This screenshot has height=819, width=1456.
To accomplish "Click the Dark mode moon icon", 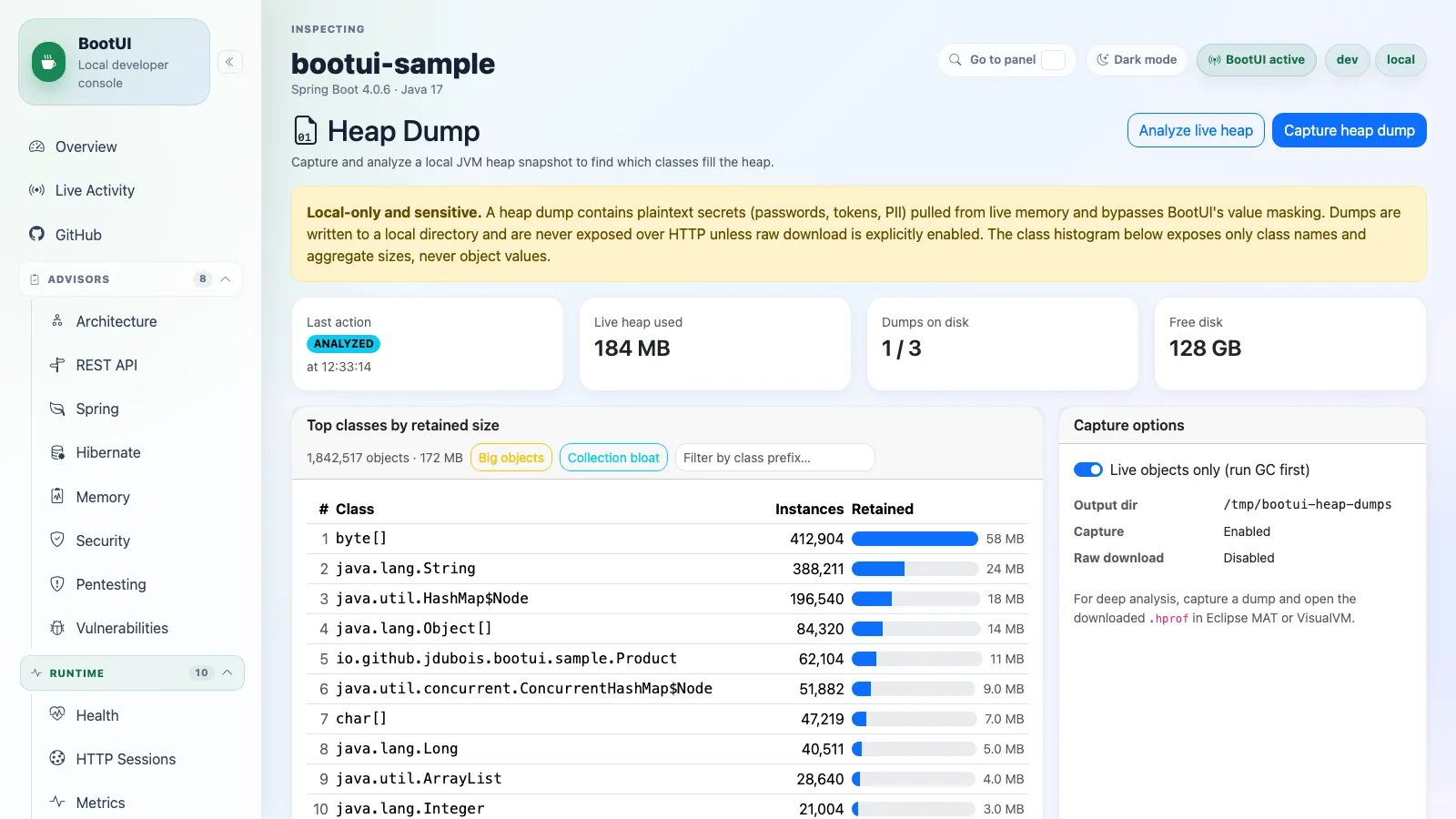I will click(x=1102, y=59).
